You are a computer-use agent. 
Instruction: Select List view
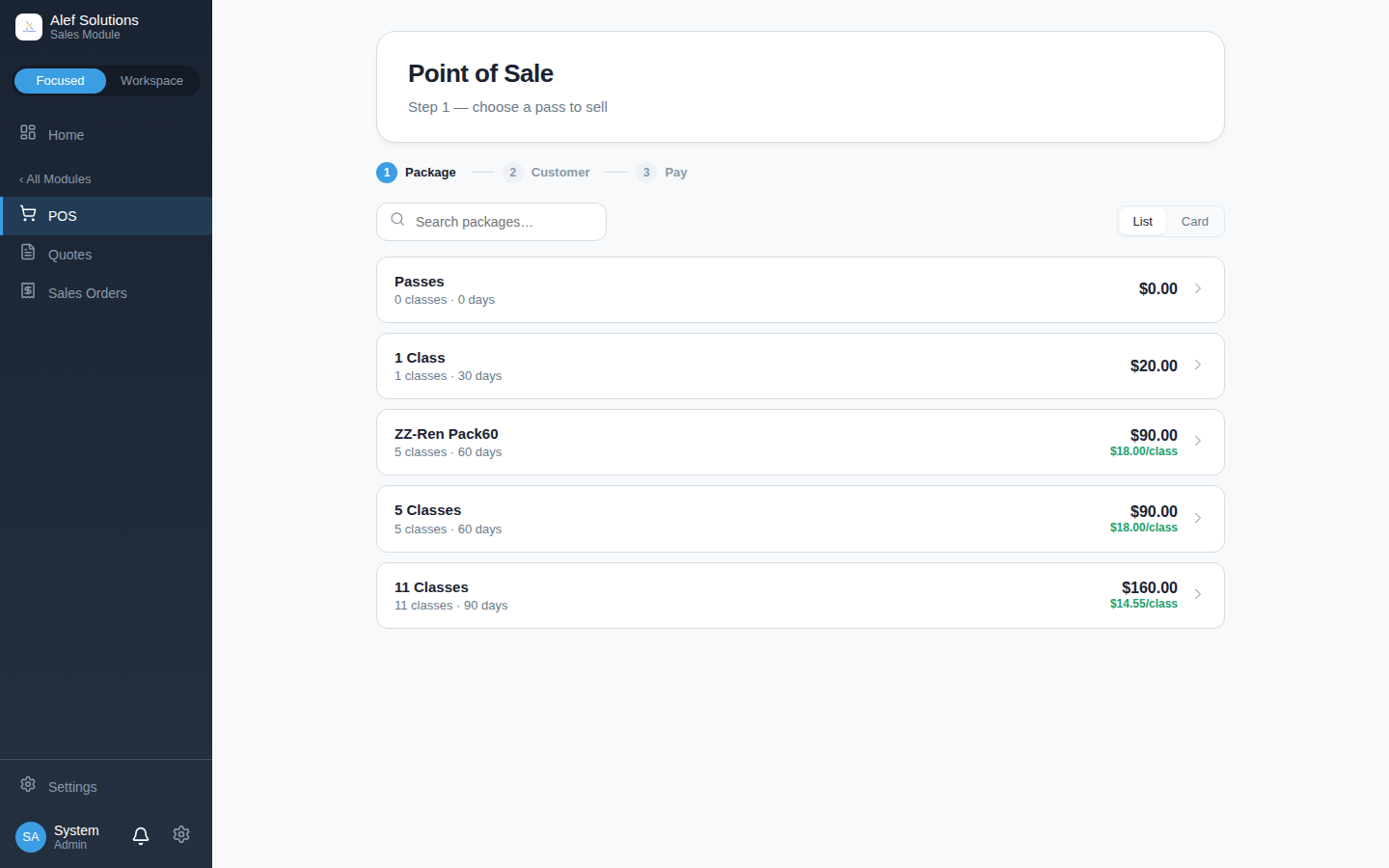(1143, 222)
